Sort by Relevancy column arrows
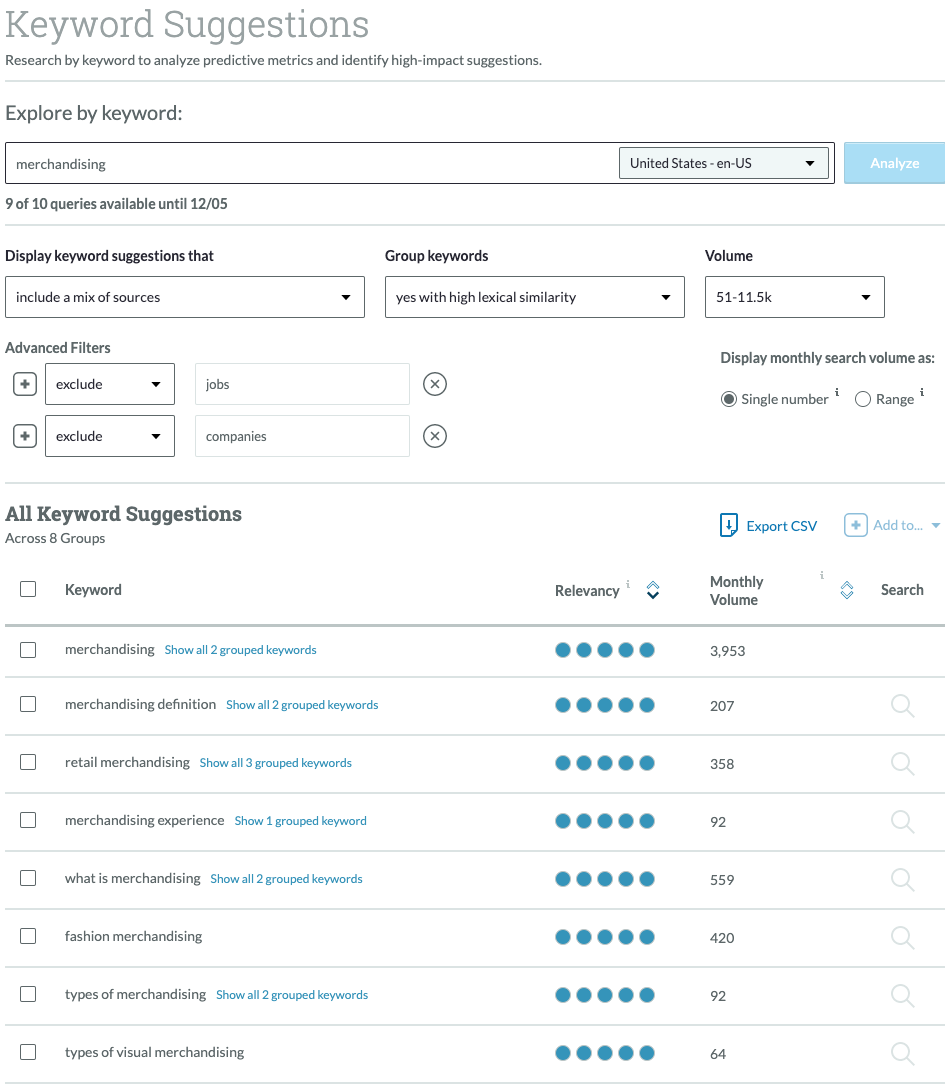Image resolution: width=945 pixels, height=1086 pixels. [x=653, y=590]
